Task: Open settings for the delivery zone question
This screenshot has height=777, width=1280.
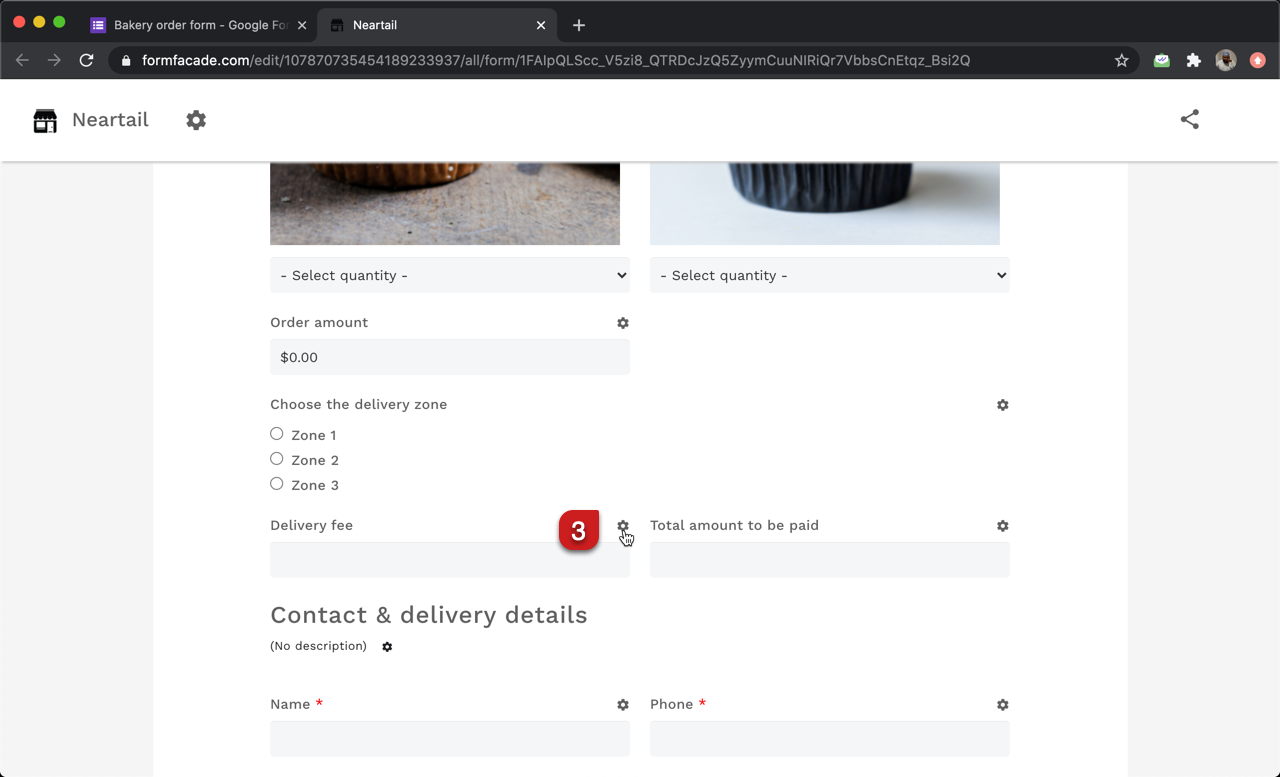Action: (x=1002, y=404)
